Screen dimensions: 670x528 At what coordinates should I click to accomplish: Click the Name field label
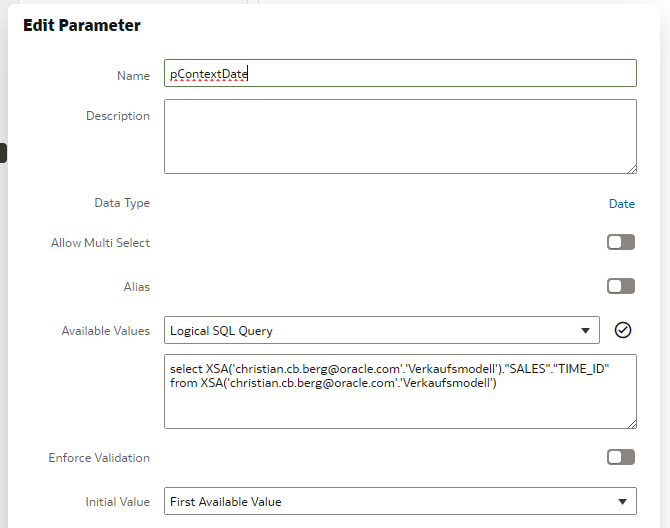[133, 76]
